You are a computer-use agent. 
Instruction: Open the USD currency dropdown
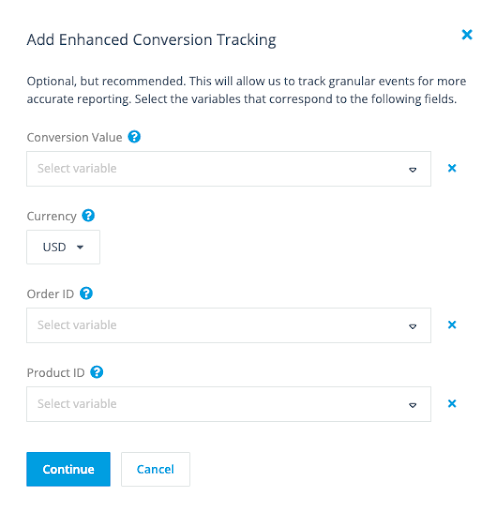click(63, 247)
